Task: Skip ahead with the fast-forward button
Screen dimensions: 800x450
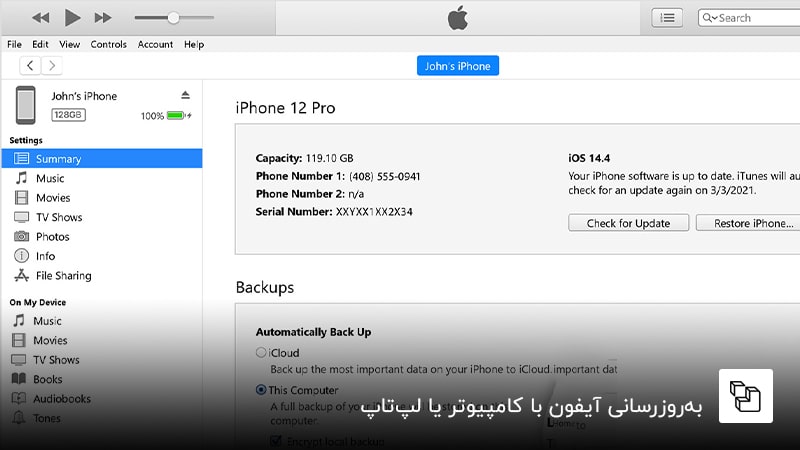Action: (103, 18)
